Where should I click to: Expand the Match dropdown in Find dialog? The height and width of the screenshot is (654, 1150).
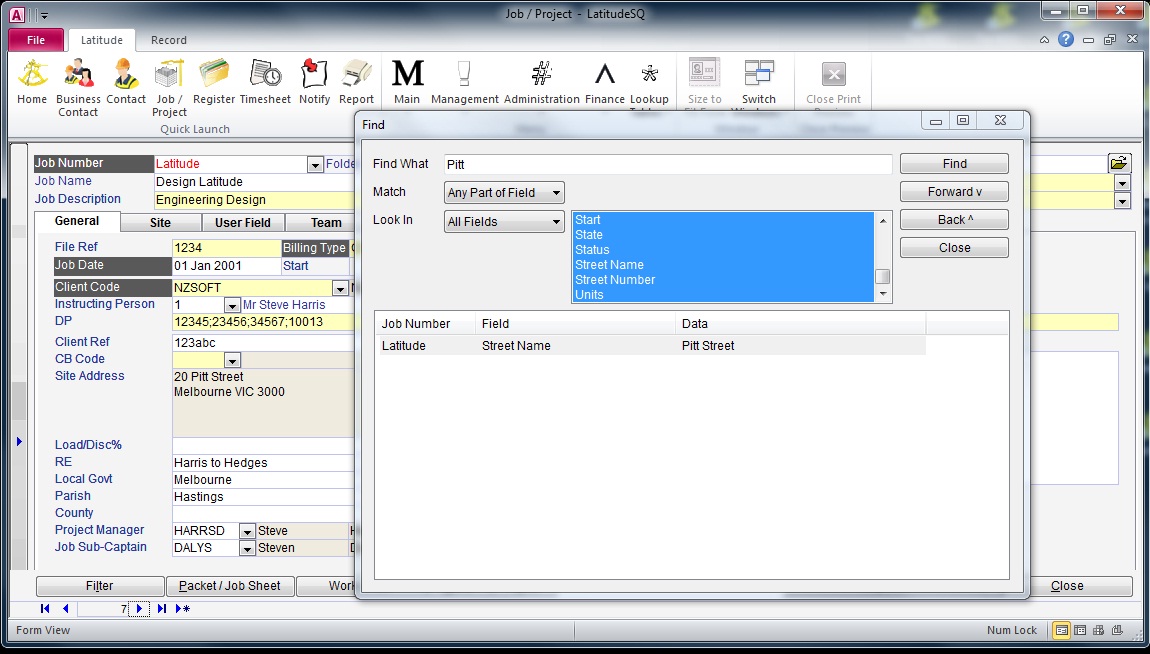(x=557, y=193)
